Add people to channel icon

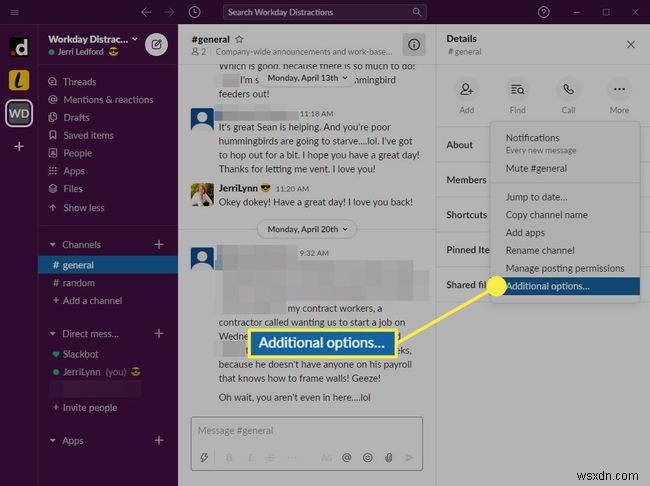pyautogui.click(x=466, y=90)
